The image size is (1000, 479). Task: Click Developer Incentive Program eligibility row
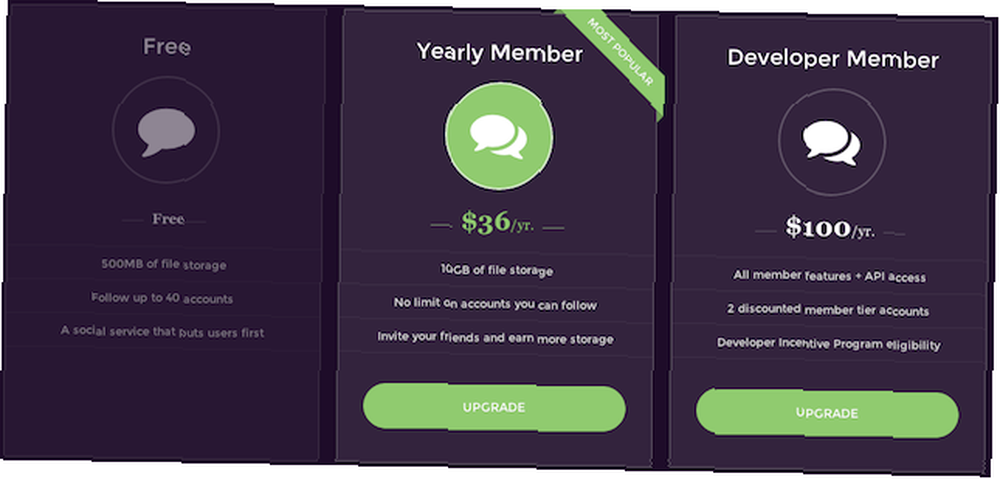tap(828, 344)
